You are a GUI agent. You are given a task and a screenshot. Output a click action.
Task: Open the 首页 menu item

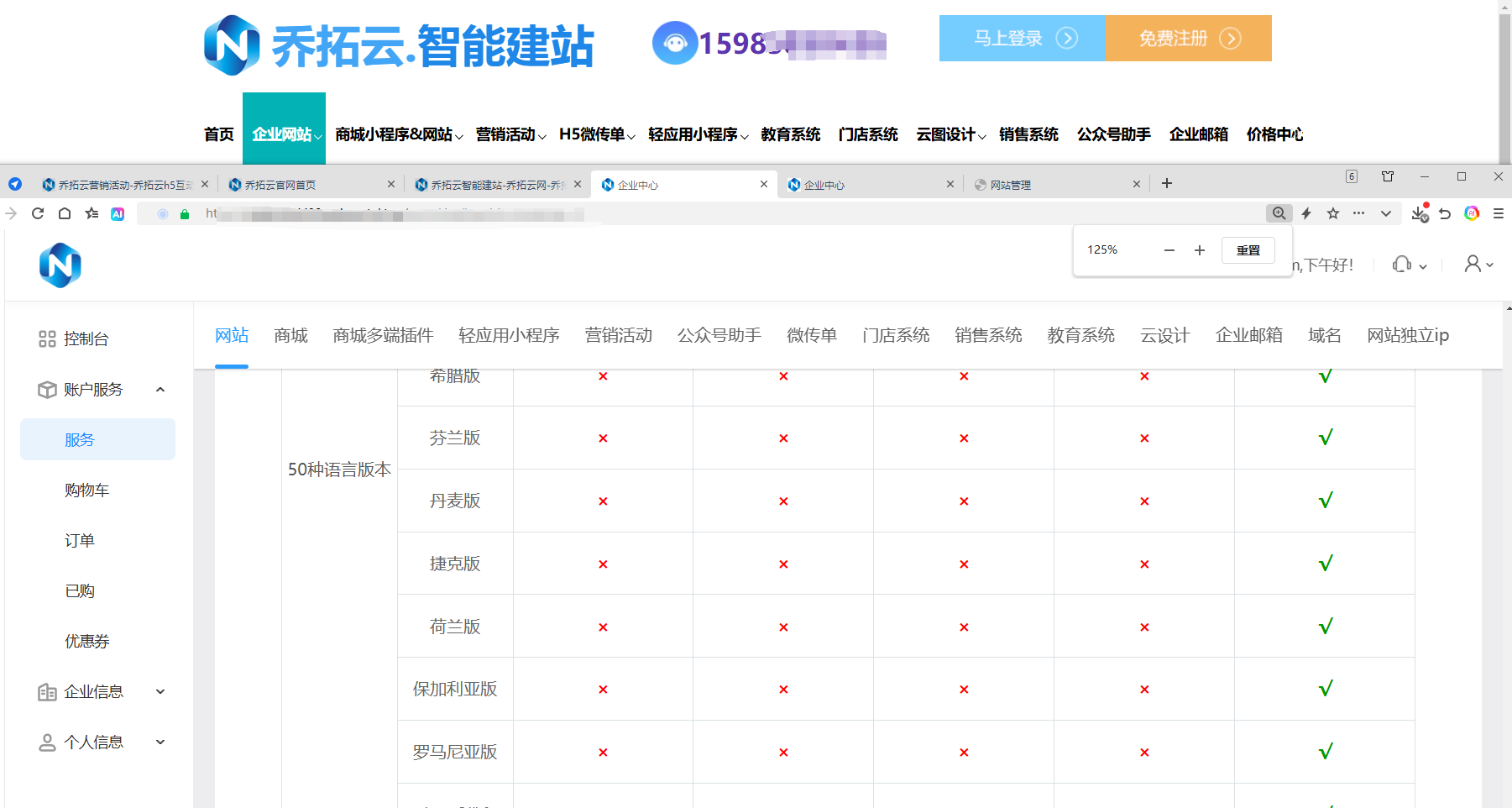click(x=219, y=134)
